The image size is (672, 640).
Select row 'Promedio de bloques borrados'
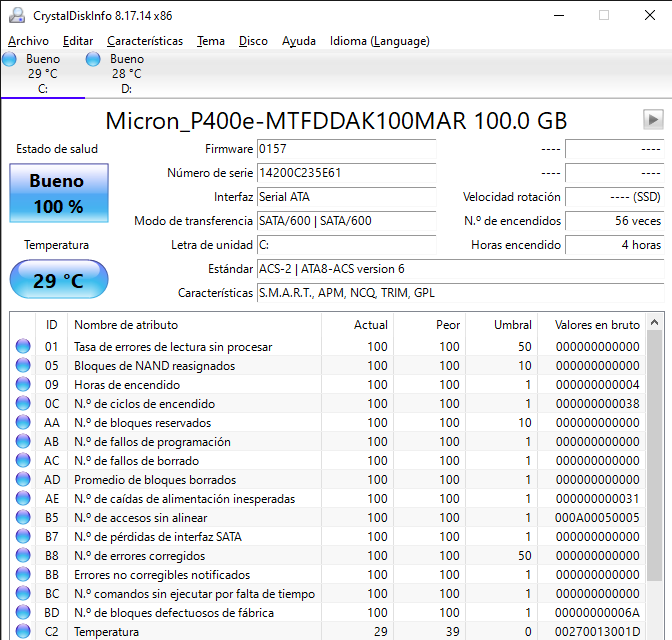click(328, 480)
